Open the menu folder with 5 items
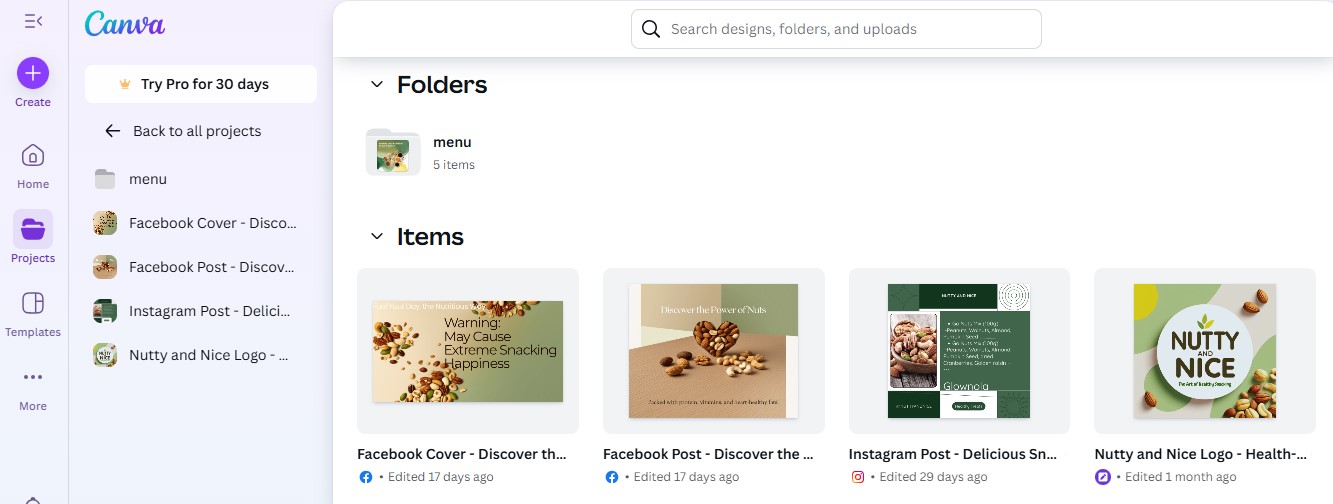Viewport: 1333px width, 504px height. pyautogui.click(x=394, y=152)
